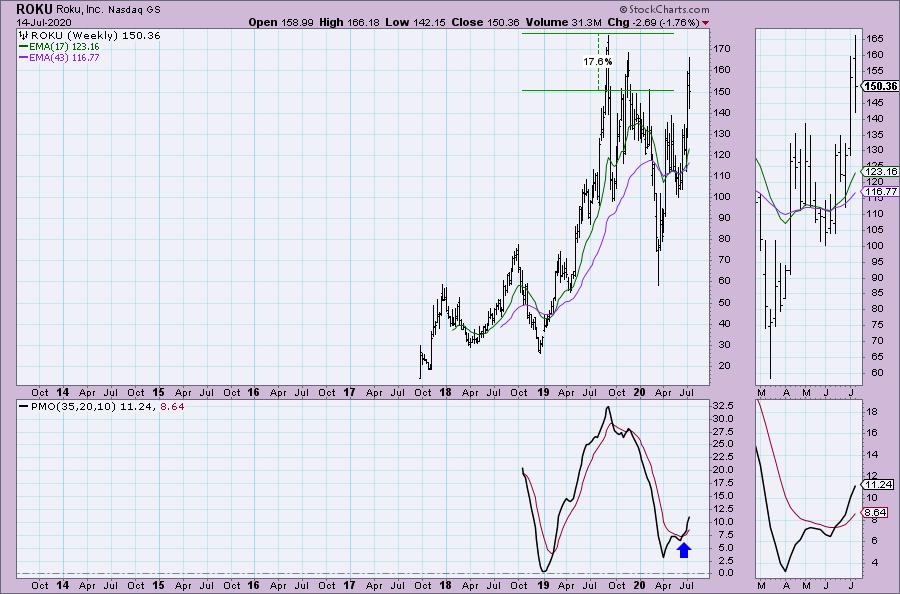Click the 32.5 label on the PMO axis
This screenshot has height=594, width=900.
(723, 406)
